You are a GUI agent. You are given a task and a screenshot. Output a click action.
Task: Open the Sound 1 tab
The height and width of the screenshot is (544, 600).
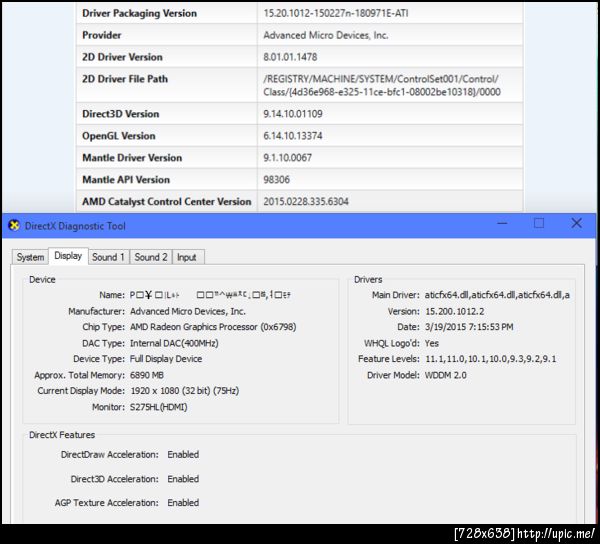tap(108, 257)
